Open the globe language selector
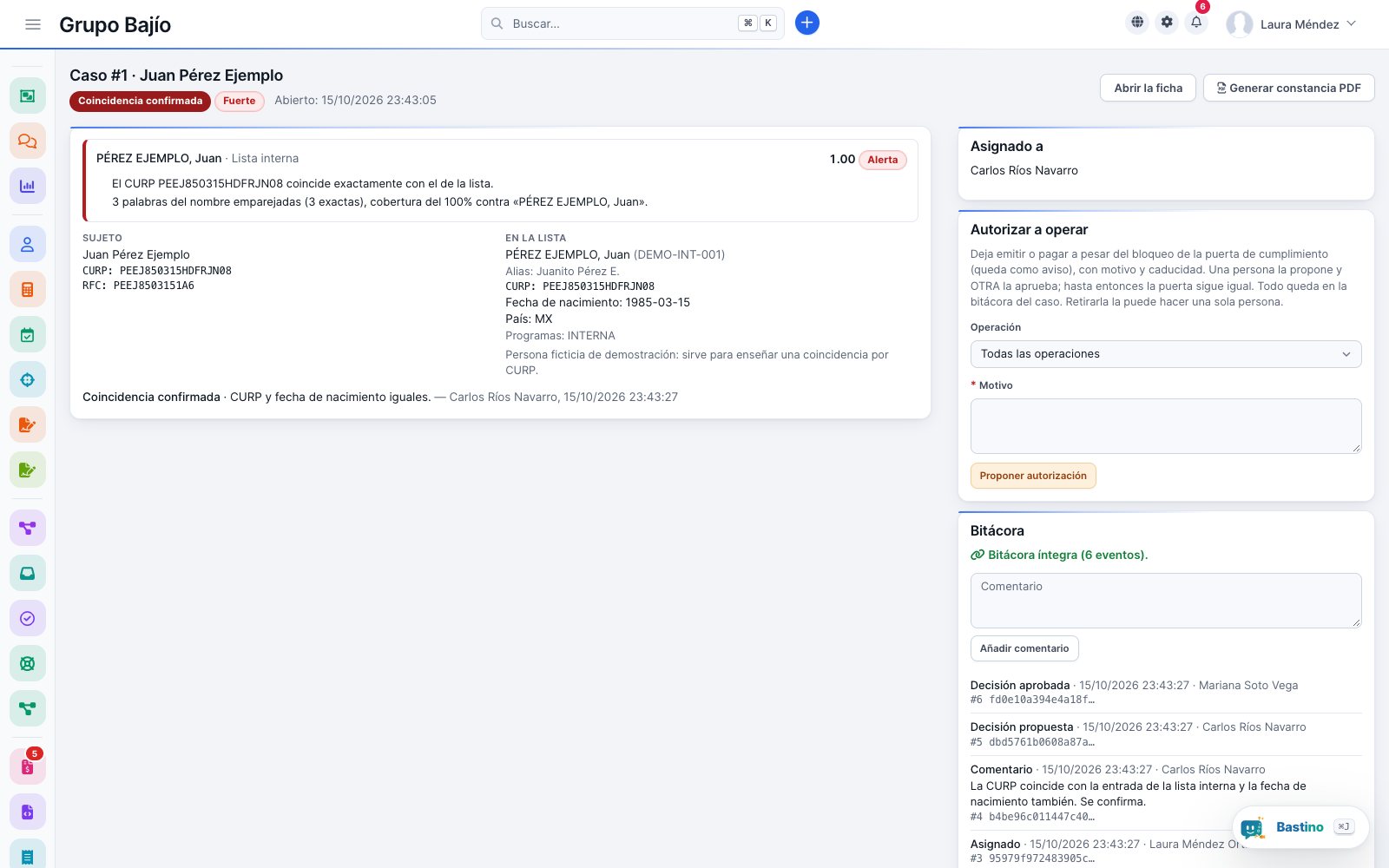 [1137, 23]
